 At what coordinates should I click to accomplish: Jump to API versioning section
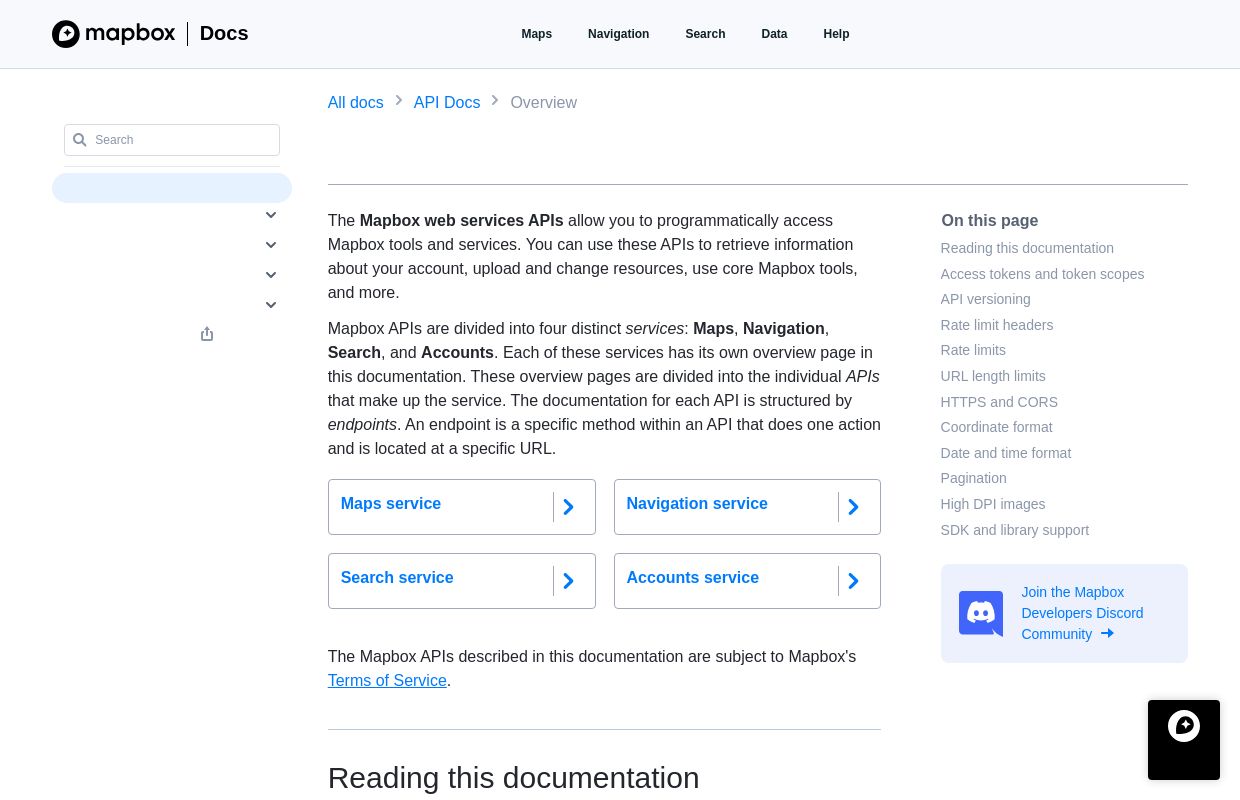point(985,299)
